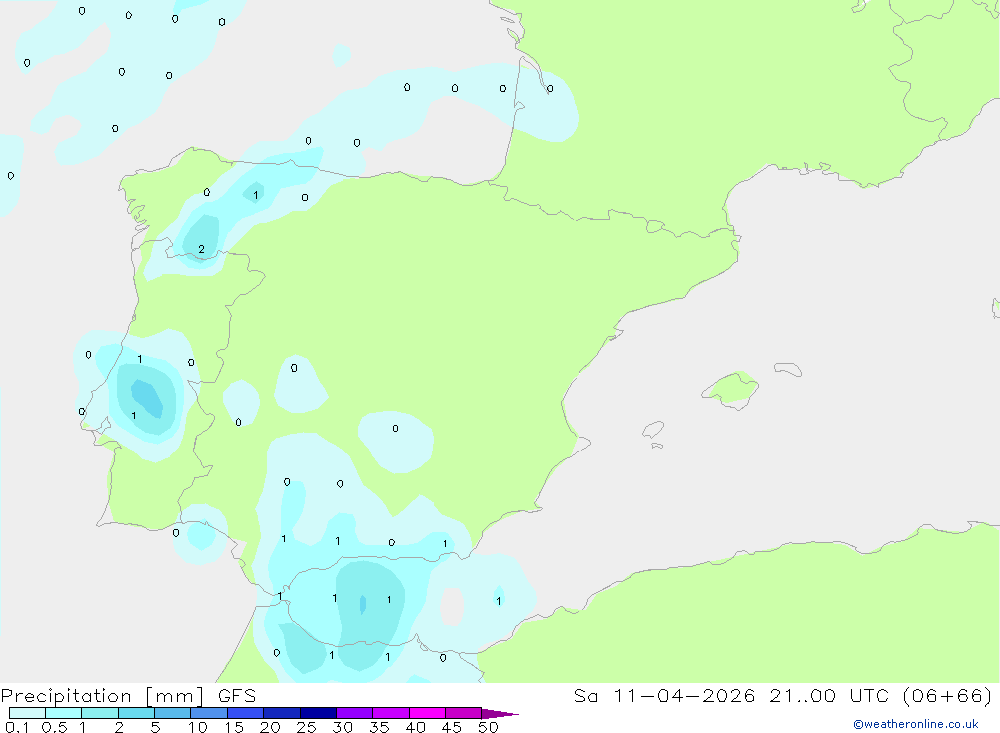Click the "[mm]" unit label
1000x733 pixels.
pos(175,696)
